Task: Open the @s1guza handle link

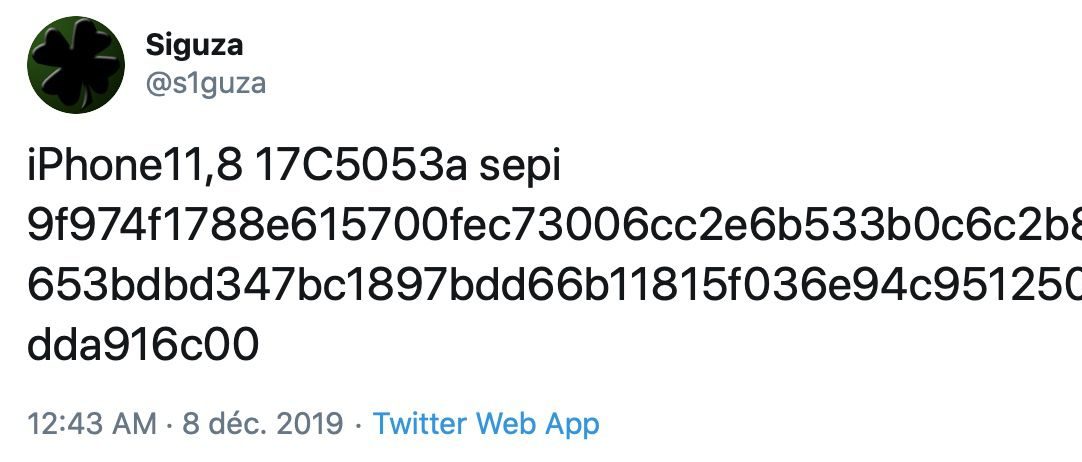Action: coord(206,83)
